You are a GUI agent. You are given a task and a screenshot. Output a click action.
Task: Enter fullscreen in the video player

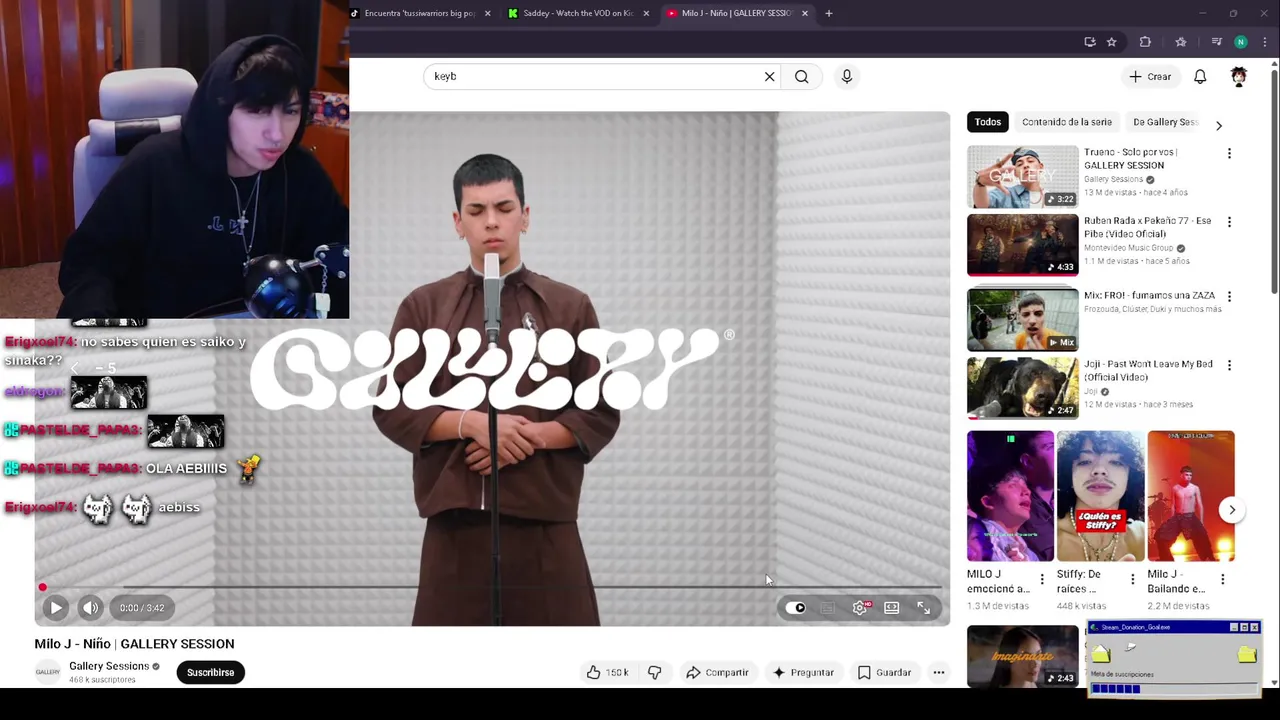[923, 607]
